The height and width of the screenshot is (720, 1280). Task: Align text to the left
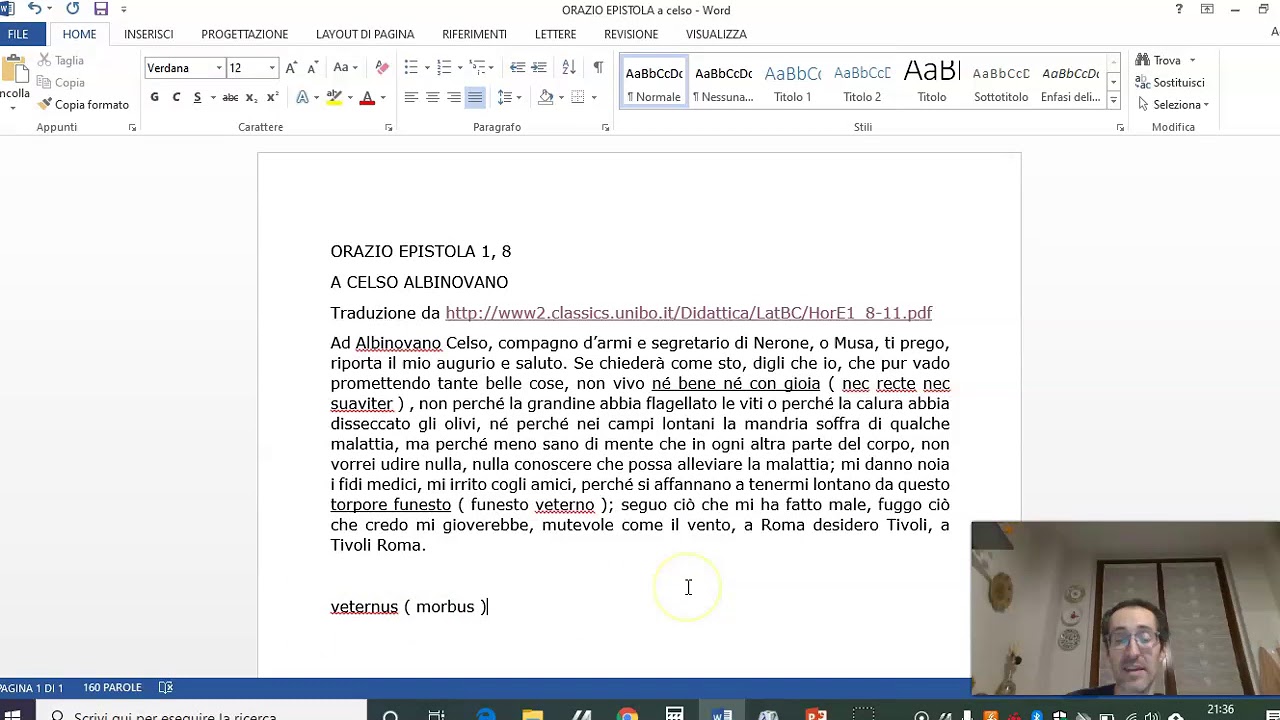point(411,97)
